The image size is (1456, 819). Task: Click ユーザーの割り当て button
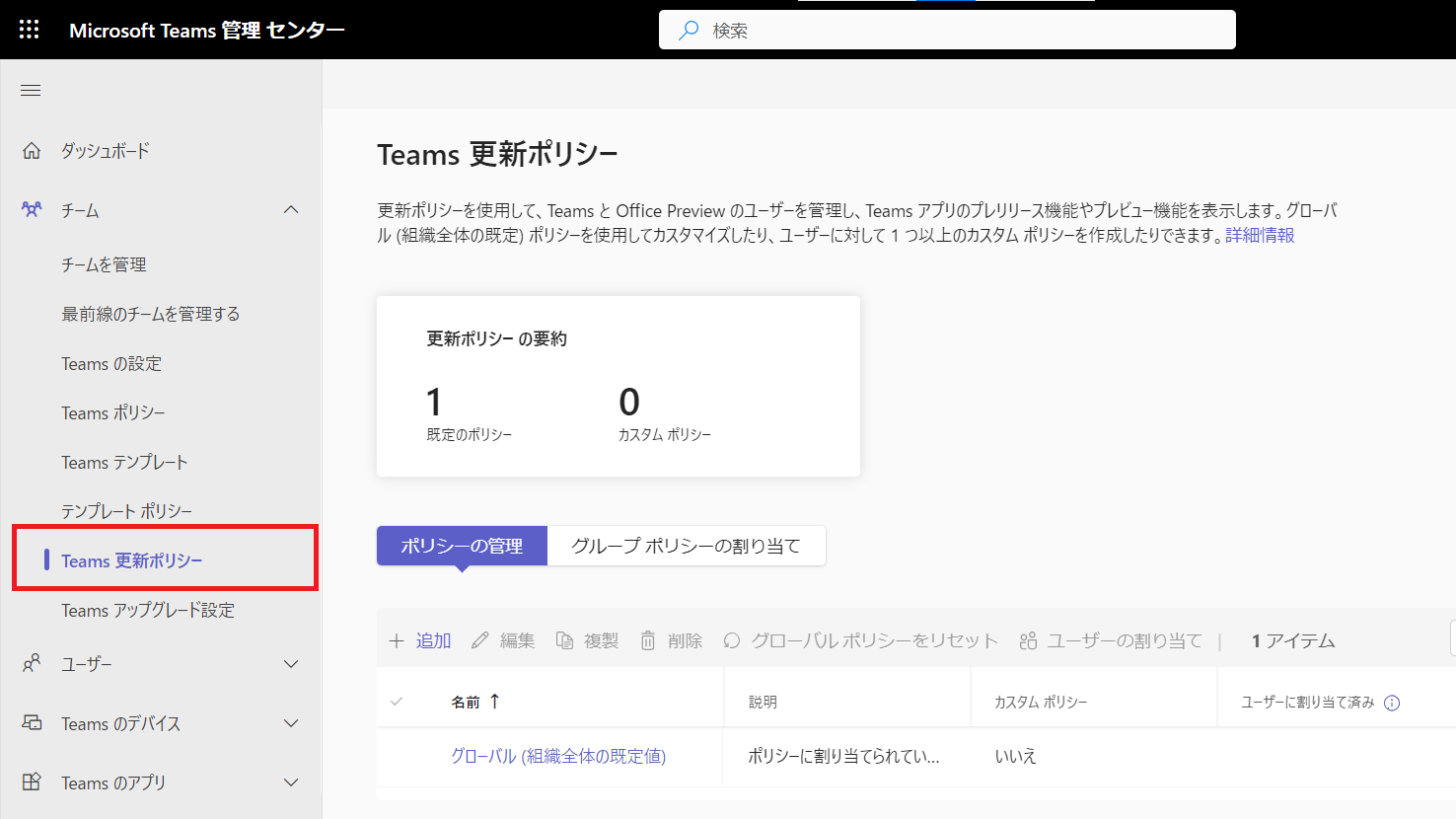(x=1111, y=641)
